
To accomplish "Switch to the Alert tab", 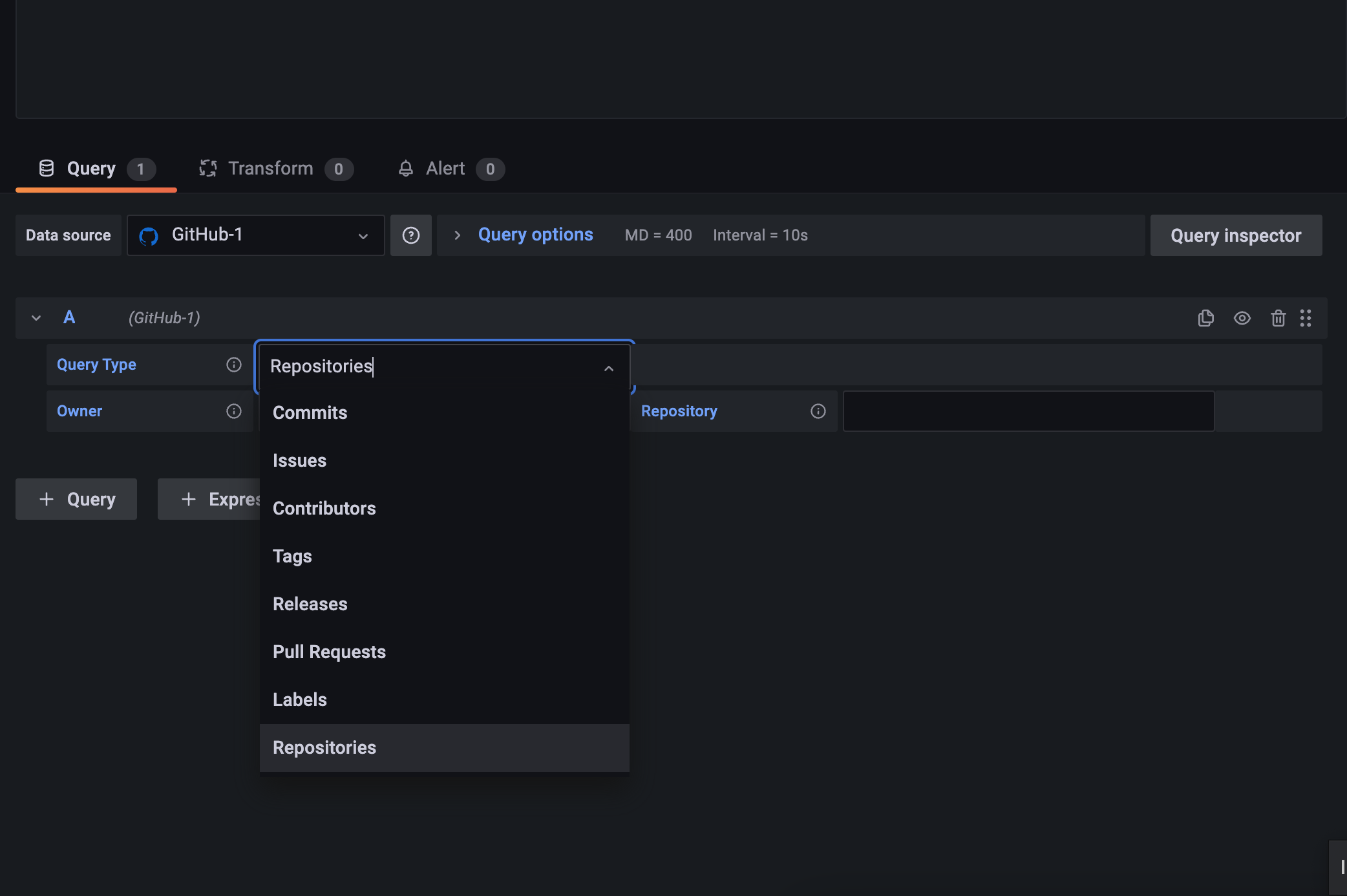I will point(451,169).
